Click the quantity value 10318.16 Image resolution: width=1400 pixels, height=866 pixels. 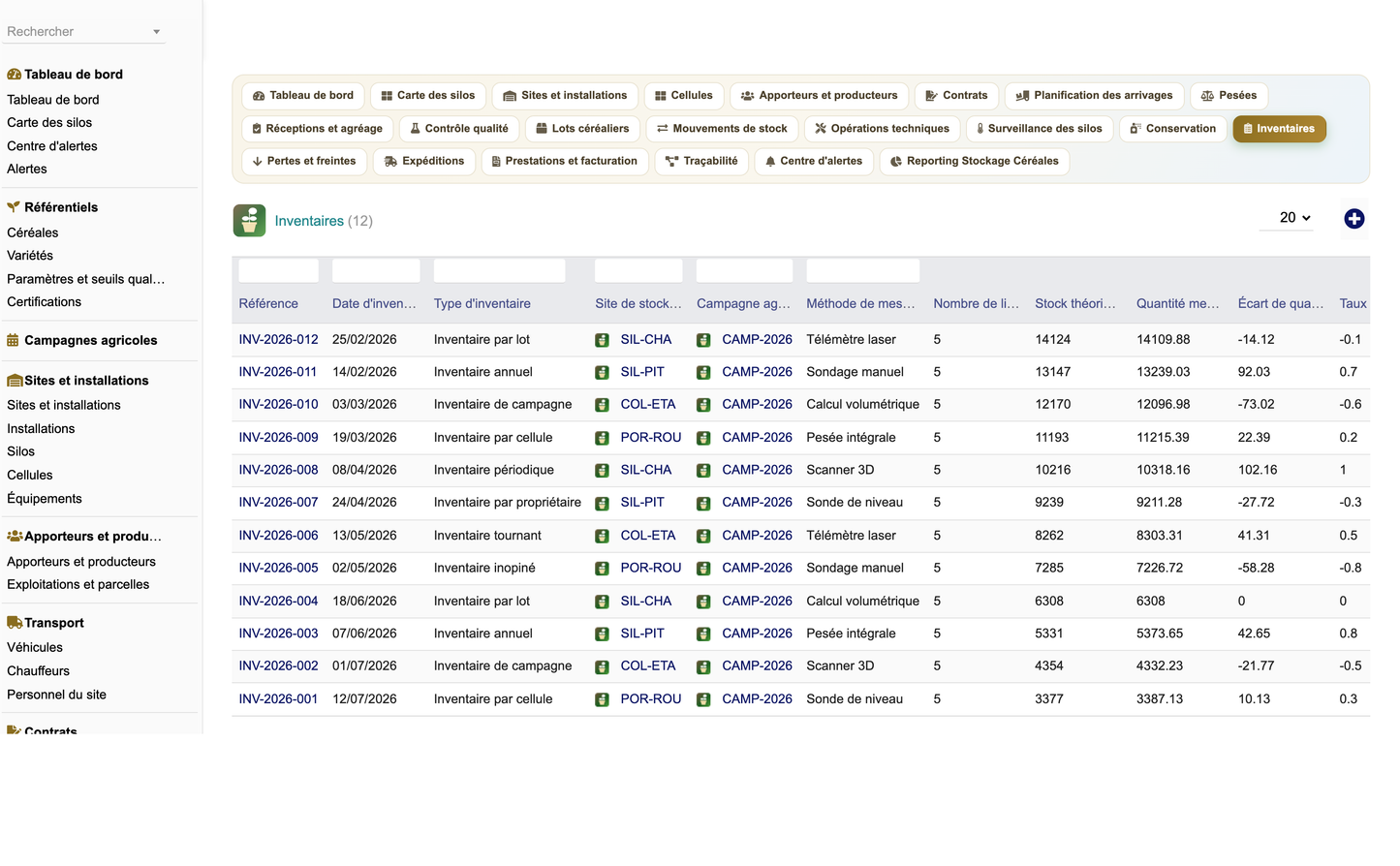[x=1164, y=470]
